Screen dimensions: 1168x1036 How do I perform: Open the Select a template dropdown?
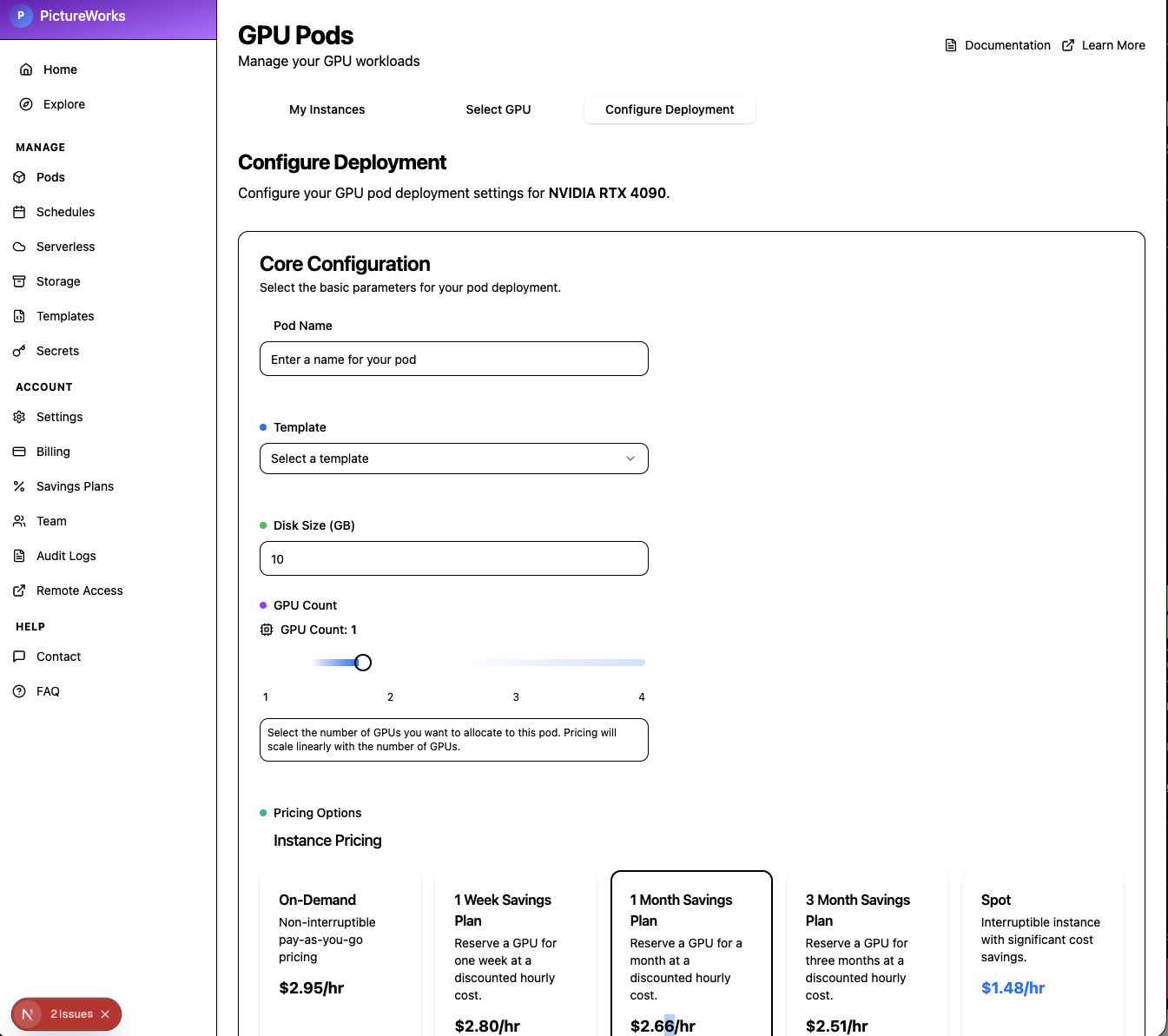453,459
